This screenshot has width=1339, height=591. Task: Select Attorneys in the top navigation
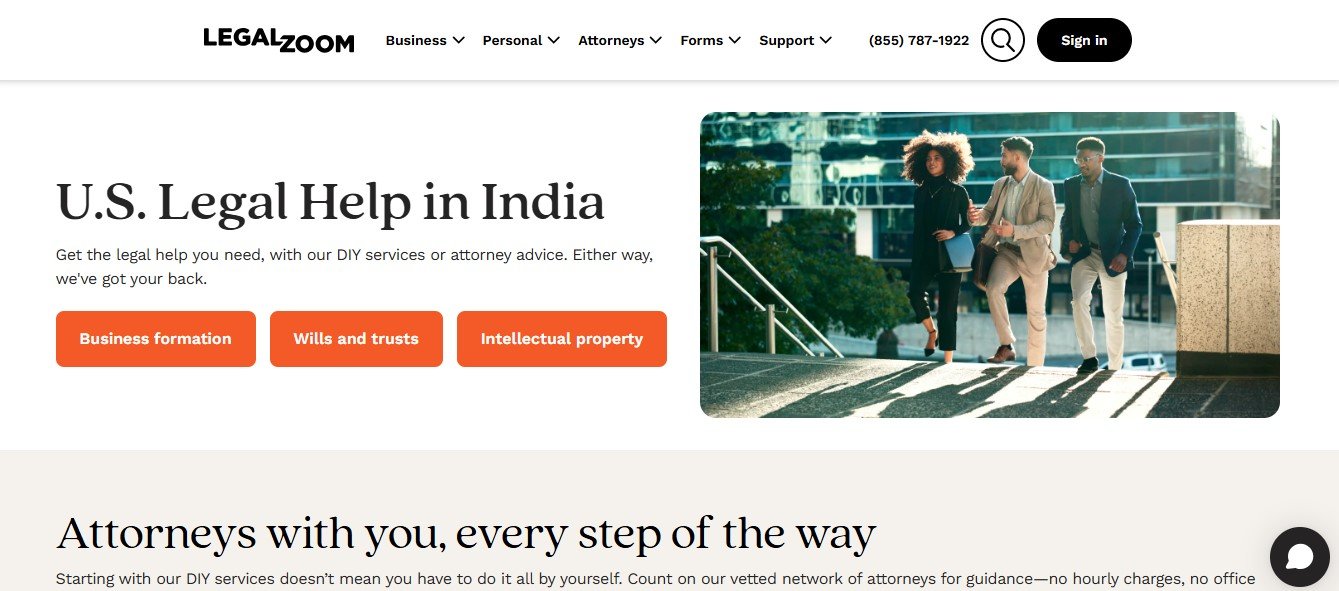point(611,40)
